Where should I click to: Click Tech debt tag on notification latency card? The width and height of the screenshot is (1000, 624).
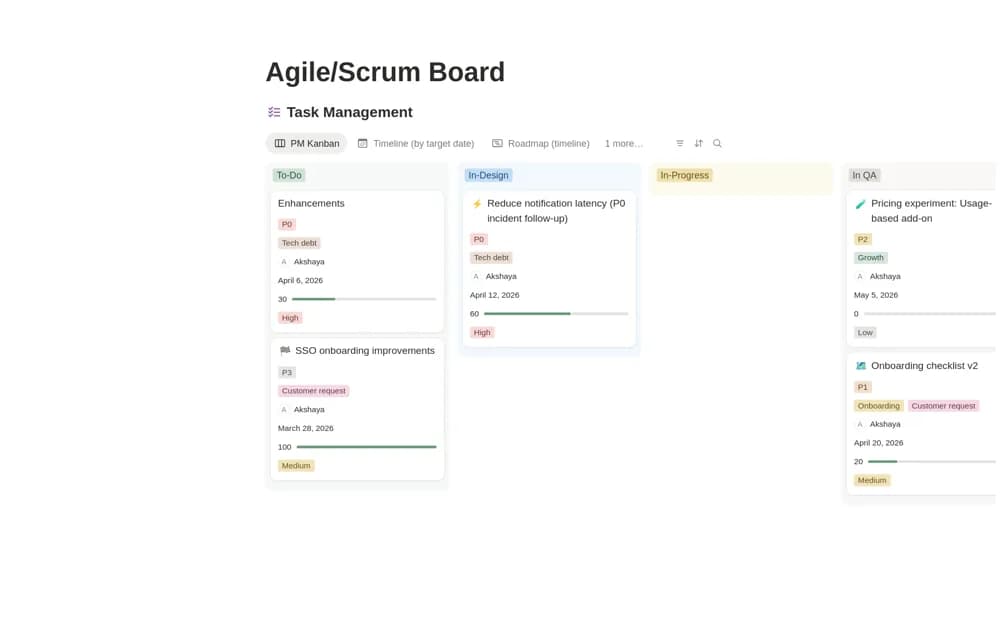(x=491, y=258)
